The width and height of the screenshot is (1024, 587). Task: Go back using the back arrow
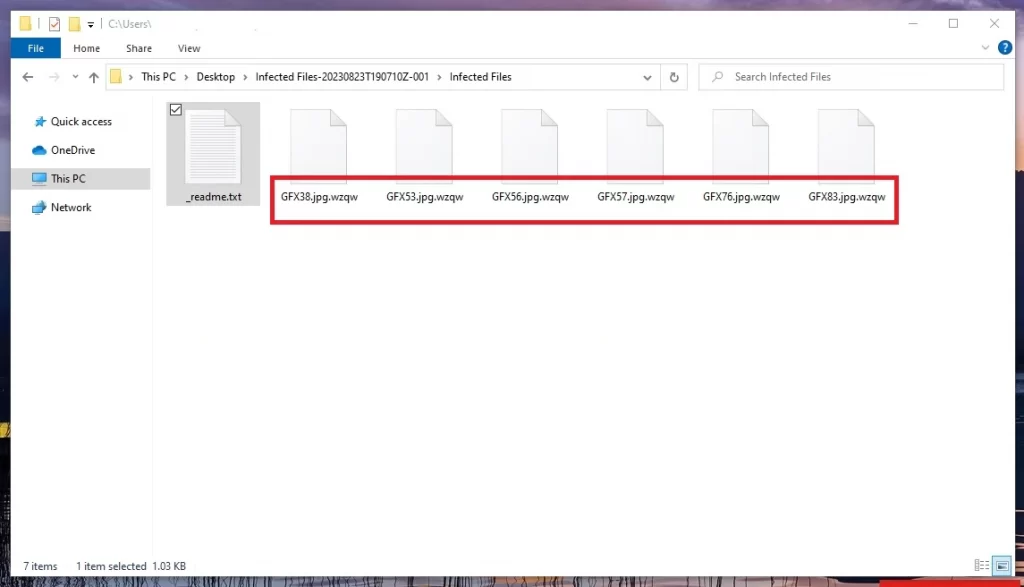coord(27,77)
